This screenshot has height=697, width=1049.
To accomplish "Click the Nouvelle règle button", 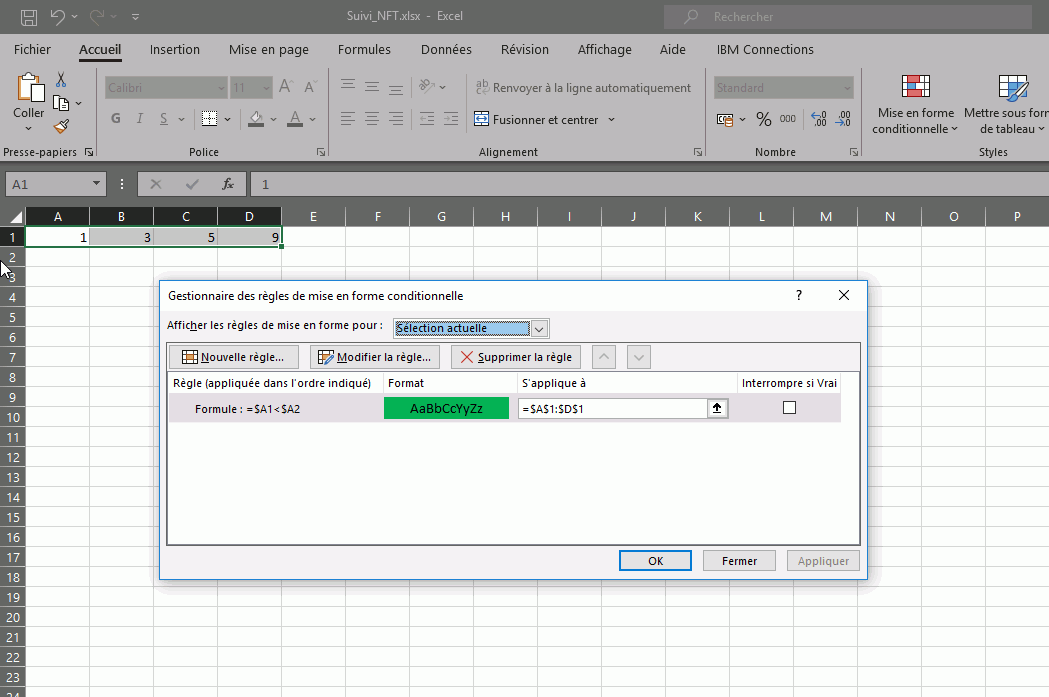I will coord(234,357).
